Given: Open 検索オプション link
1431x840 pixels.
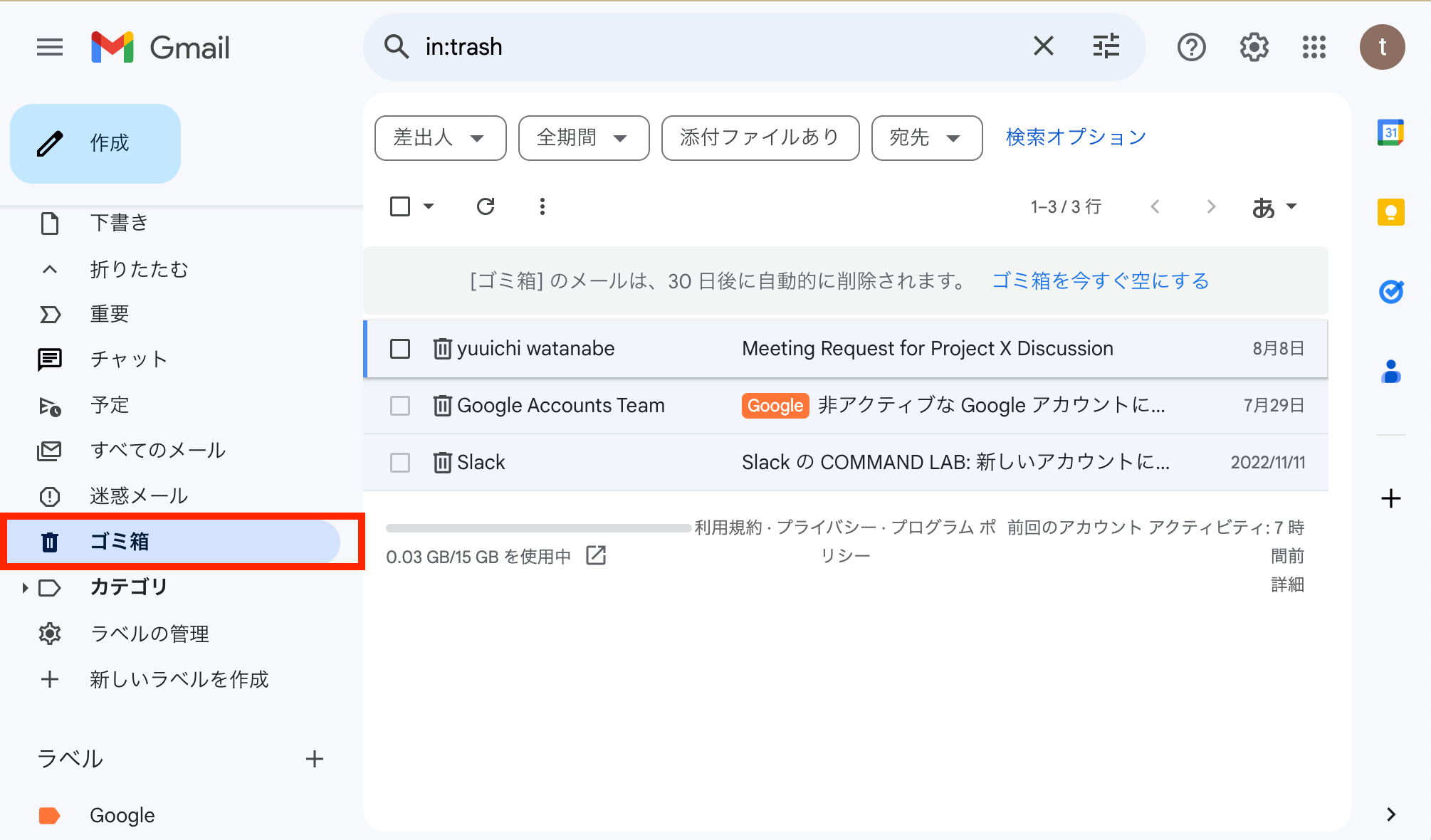Looking at the screenshot, I should [1076, 137].
